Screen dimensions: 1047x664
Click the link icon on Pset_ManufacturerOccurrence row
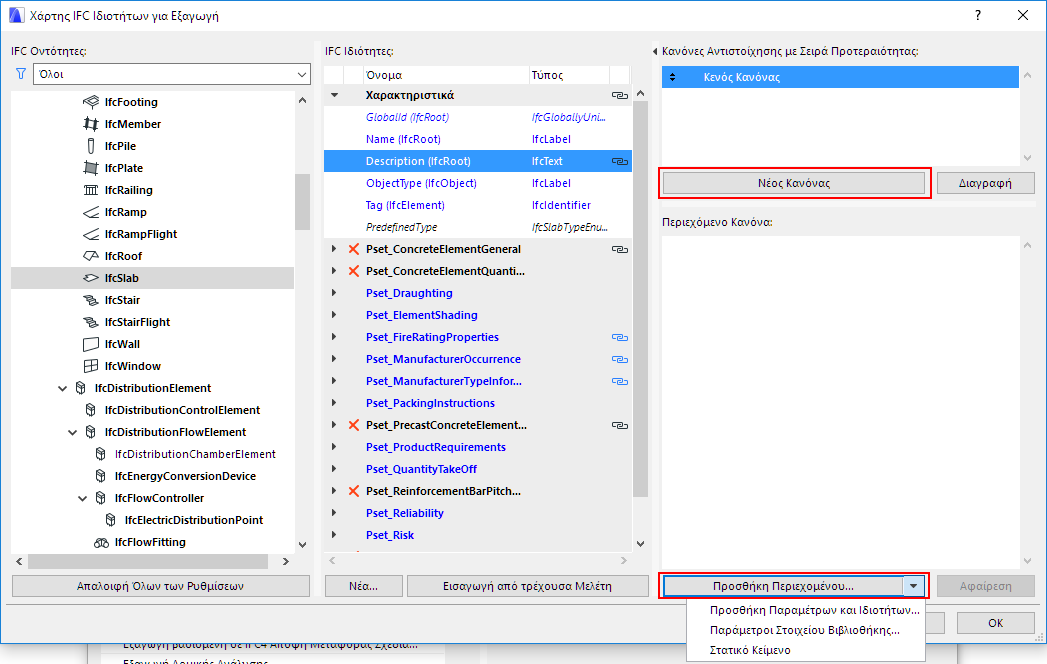[620, 359]
